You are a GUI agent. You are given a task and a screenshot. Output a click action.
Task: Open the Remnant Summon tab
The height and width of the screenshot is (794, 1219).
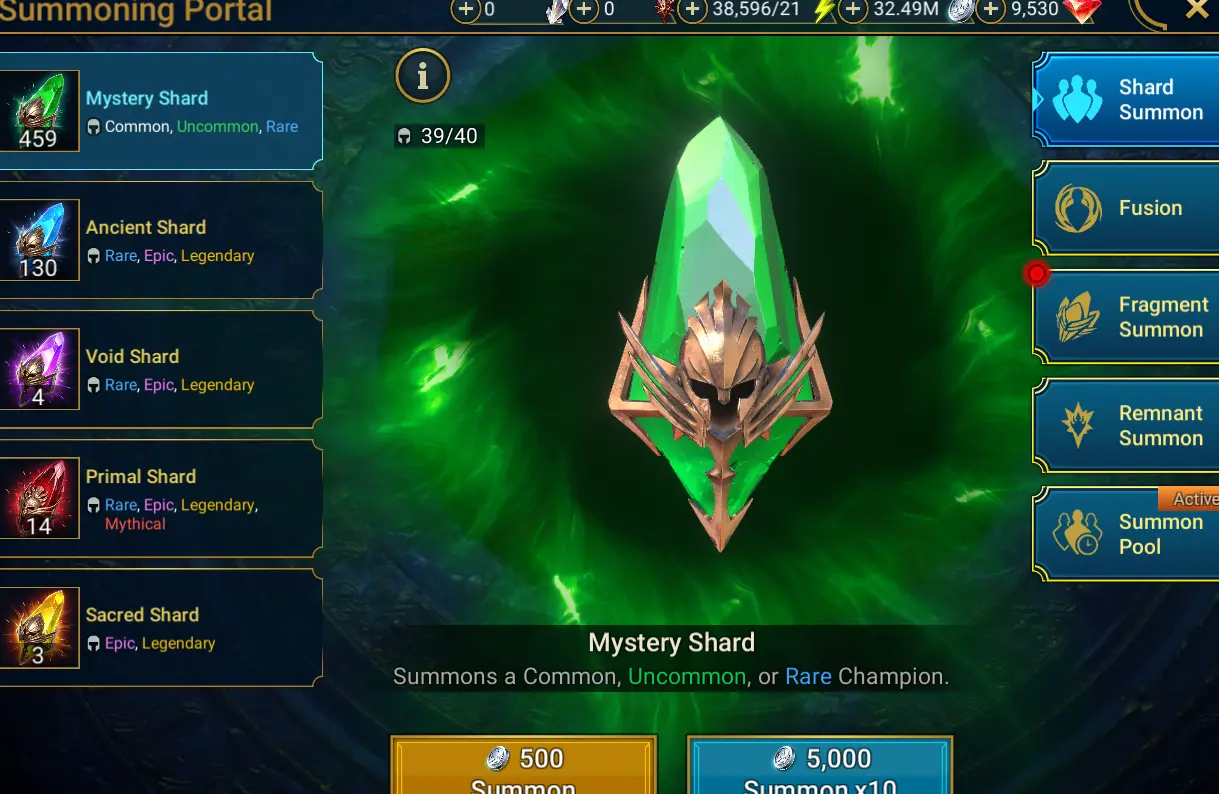[x=1126, y=425]
